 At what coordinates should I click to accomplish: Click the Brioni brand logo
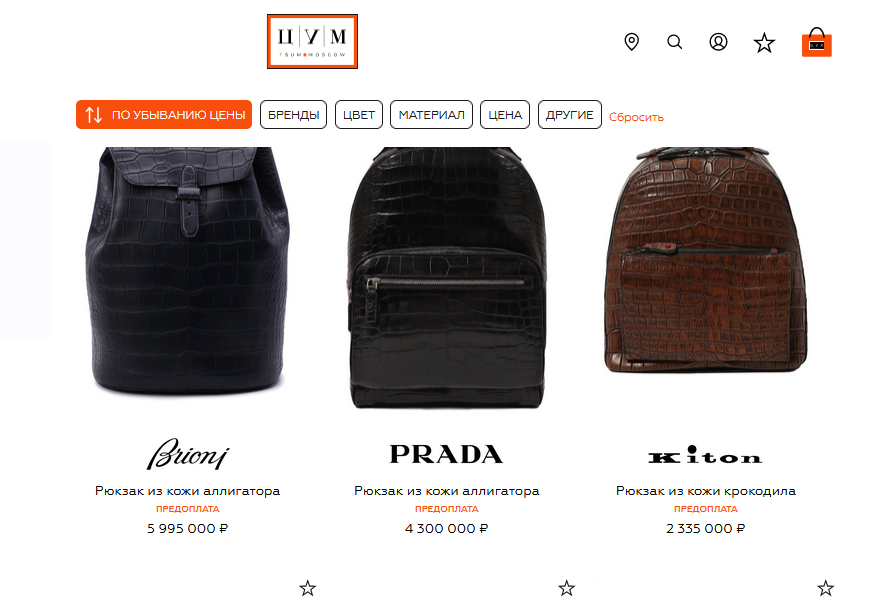pos(188,455)
